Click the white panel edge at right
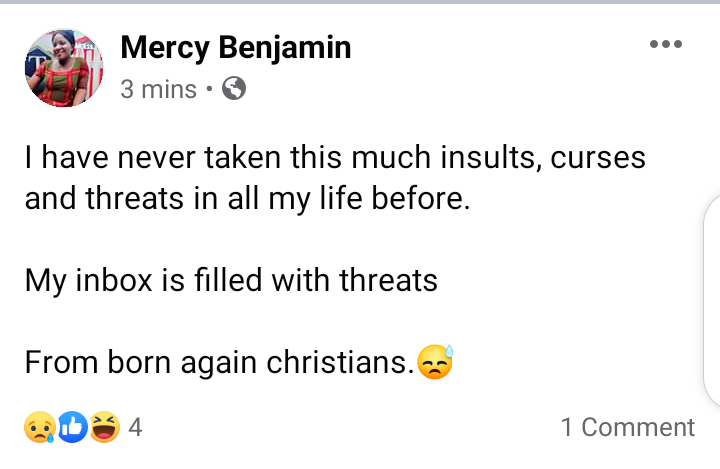Screen dimensions: 720x469 click(x=712, y=300)
